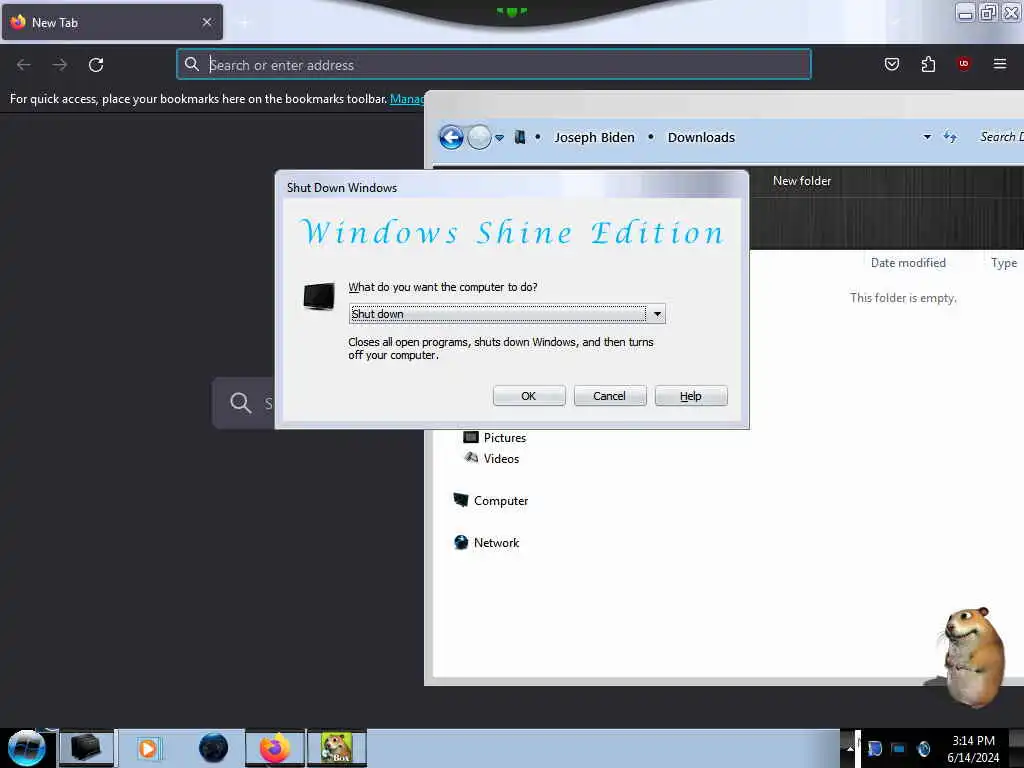Restore down the Firefox window

(x=988, y=12)
